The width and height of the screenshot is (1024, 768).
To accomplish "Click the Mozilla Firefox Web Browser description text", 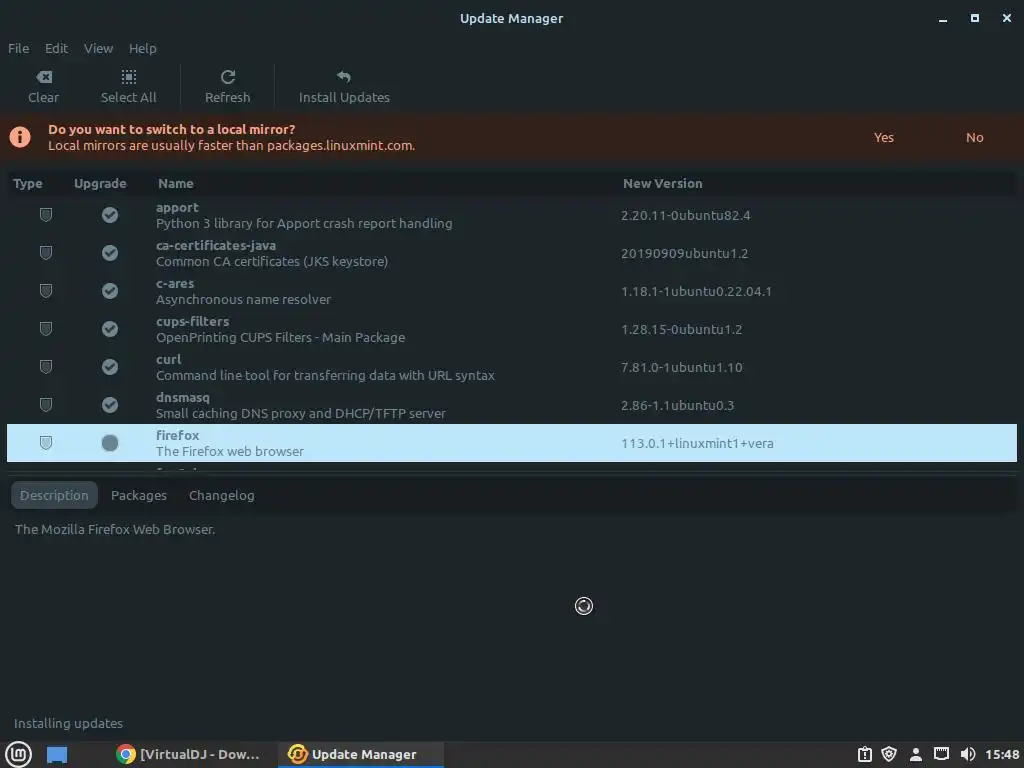I will click(x=115, y=529).
